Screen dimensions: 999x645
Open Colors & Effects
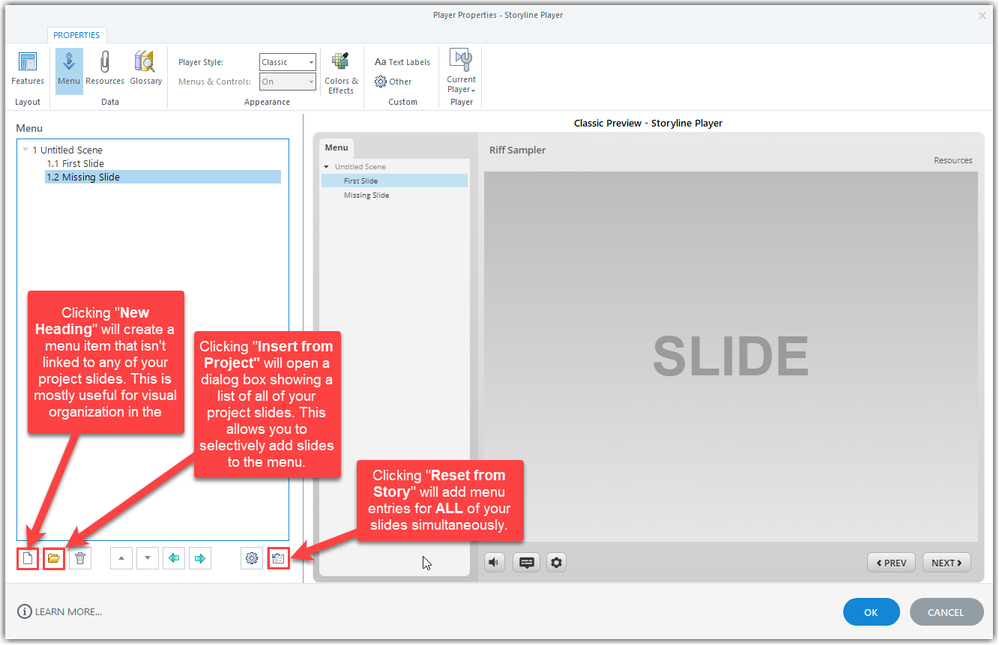pos(341,73)
